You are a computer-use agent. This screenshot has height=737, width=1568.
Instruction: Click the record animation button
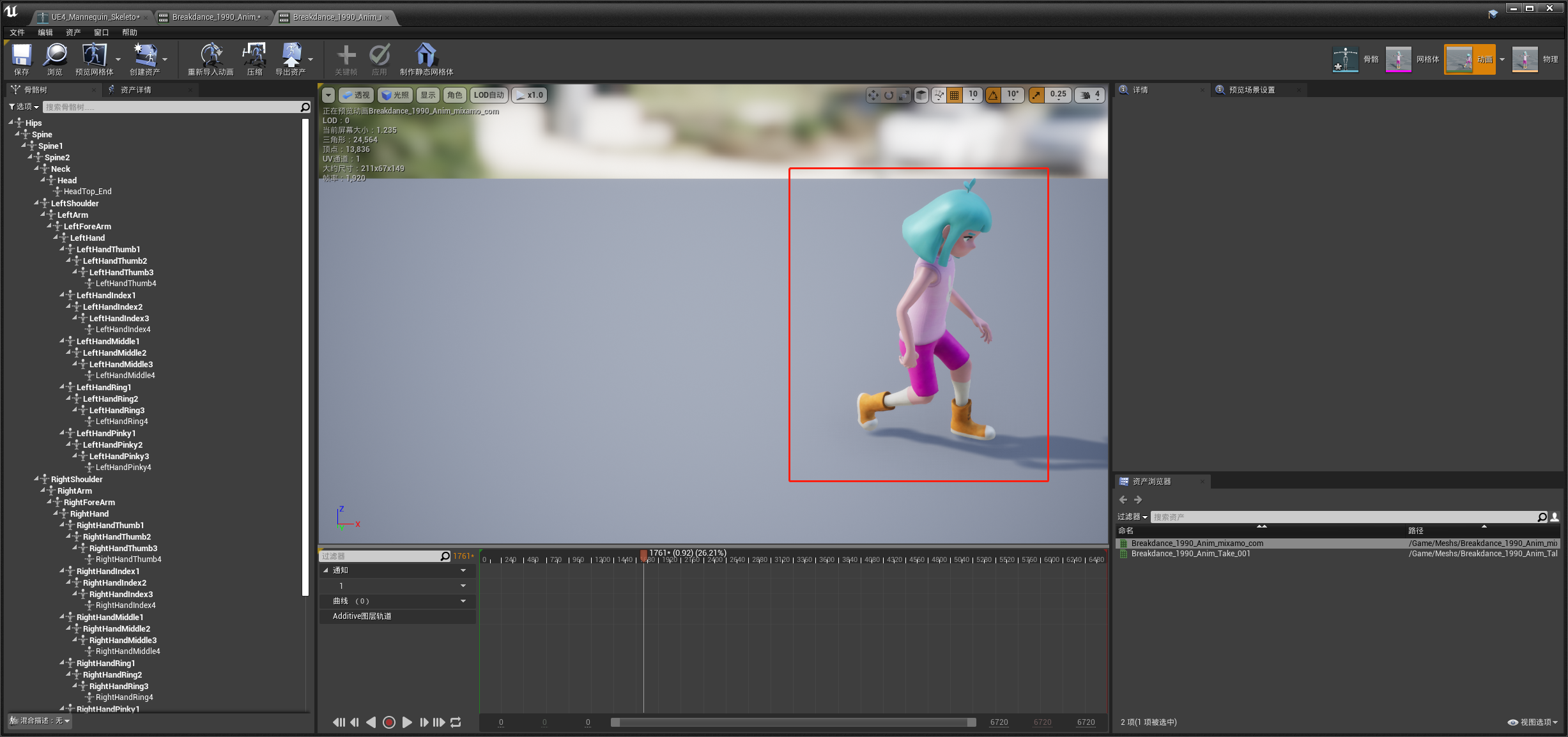point(388,722)
